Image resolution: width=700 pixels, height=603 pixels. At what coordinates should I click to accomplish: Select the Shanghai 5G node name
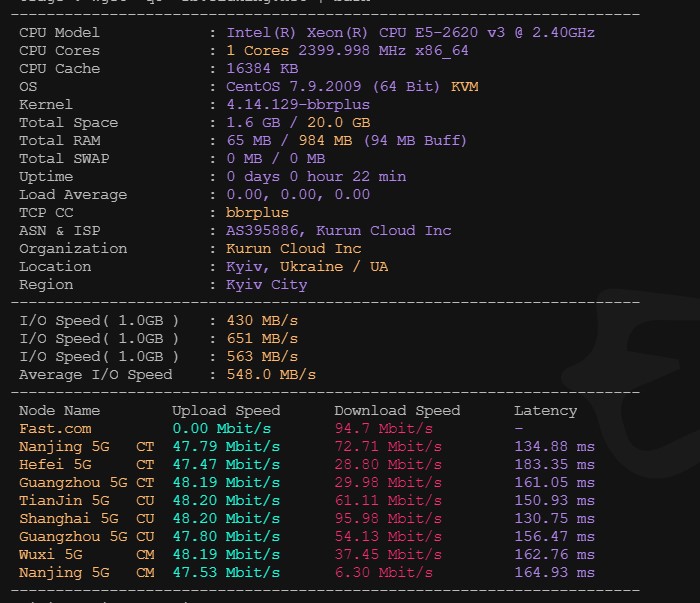tap(68, 519)
